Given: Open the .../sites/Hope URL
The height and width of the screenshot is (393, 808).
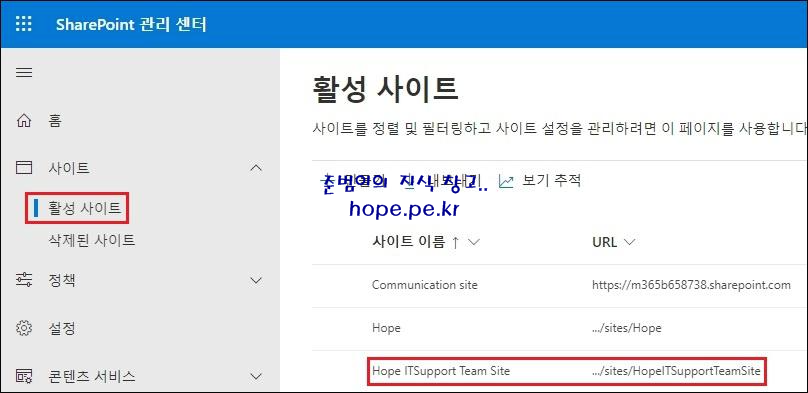Looking at the screenshot, I should coord(627,328).
